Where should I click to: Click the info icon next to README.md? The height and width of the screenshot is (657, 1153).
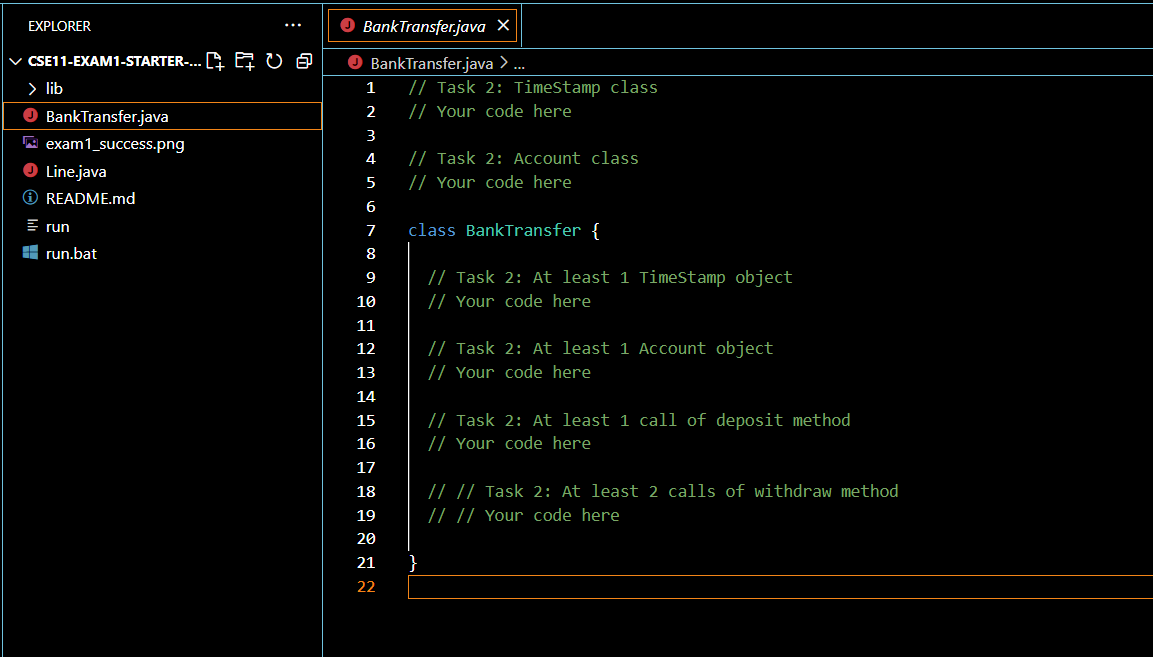[x=32, y=198]
